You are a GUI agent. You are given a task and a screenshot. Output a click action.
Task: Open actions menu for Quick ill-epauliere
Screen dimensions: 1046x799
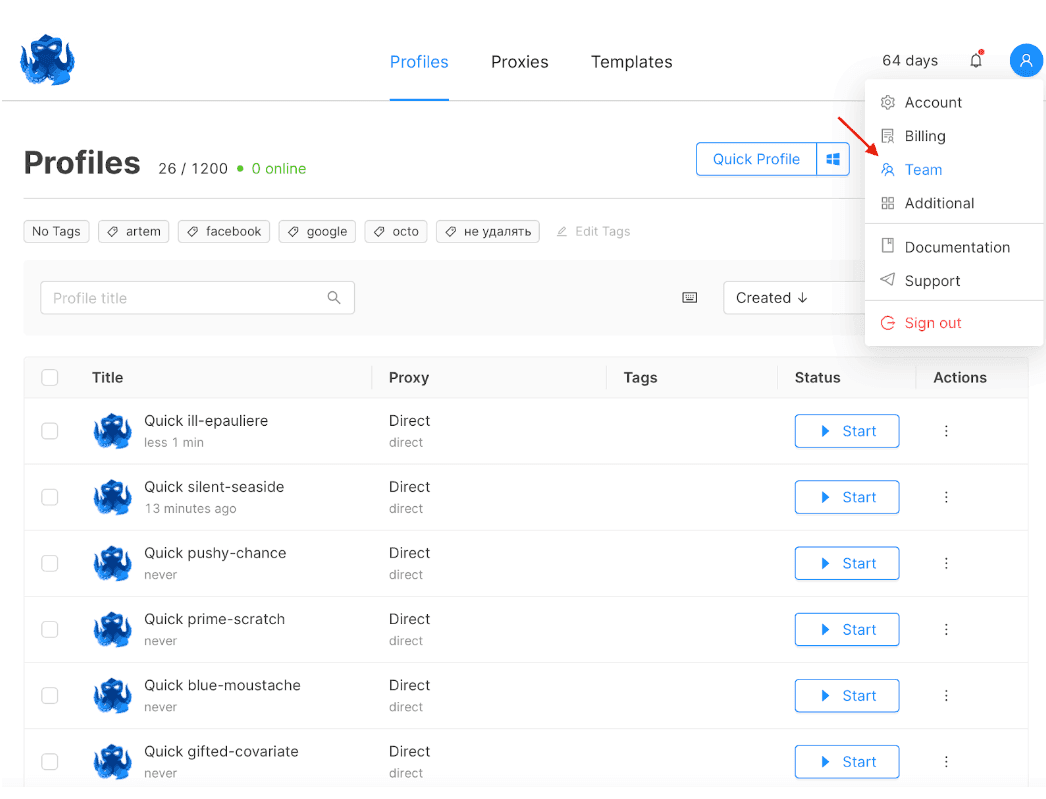[x=946, y=431]
